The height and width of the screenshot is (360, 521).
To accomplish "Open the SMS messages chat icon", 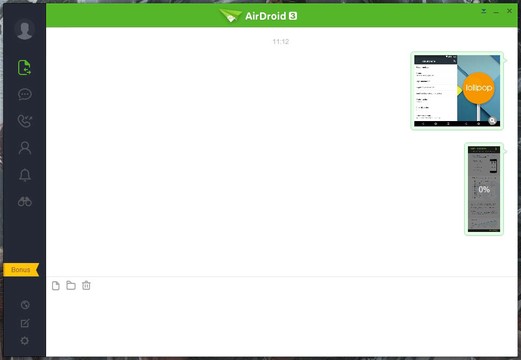I will point(25,94).
